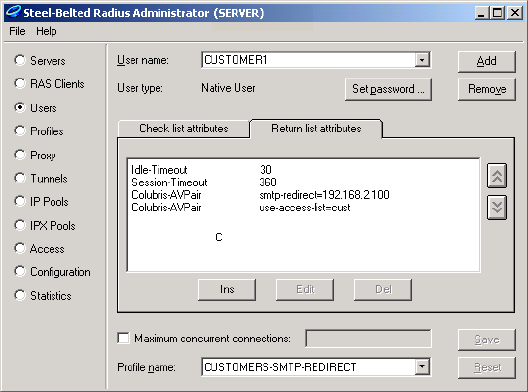Expand the User name dropdown
This screenshot has height=392, width=528.
click(422, 60)
